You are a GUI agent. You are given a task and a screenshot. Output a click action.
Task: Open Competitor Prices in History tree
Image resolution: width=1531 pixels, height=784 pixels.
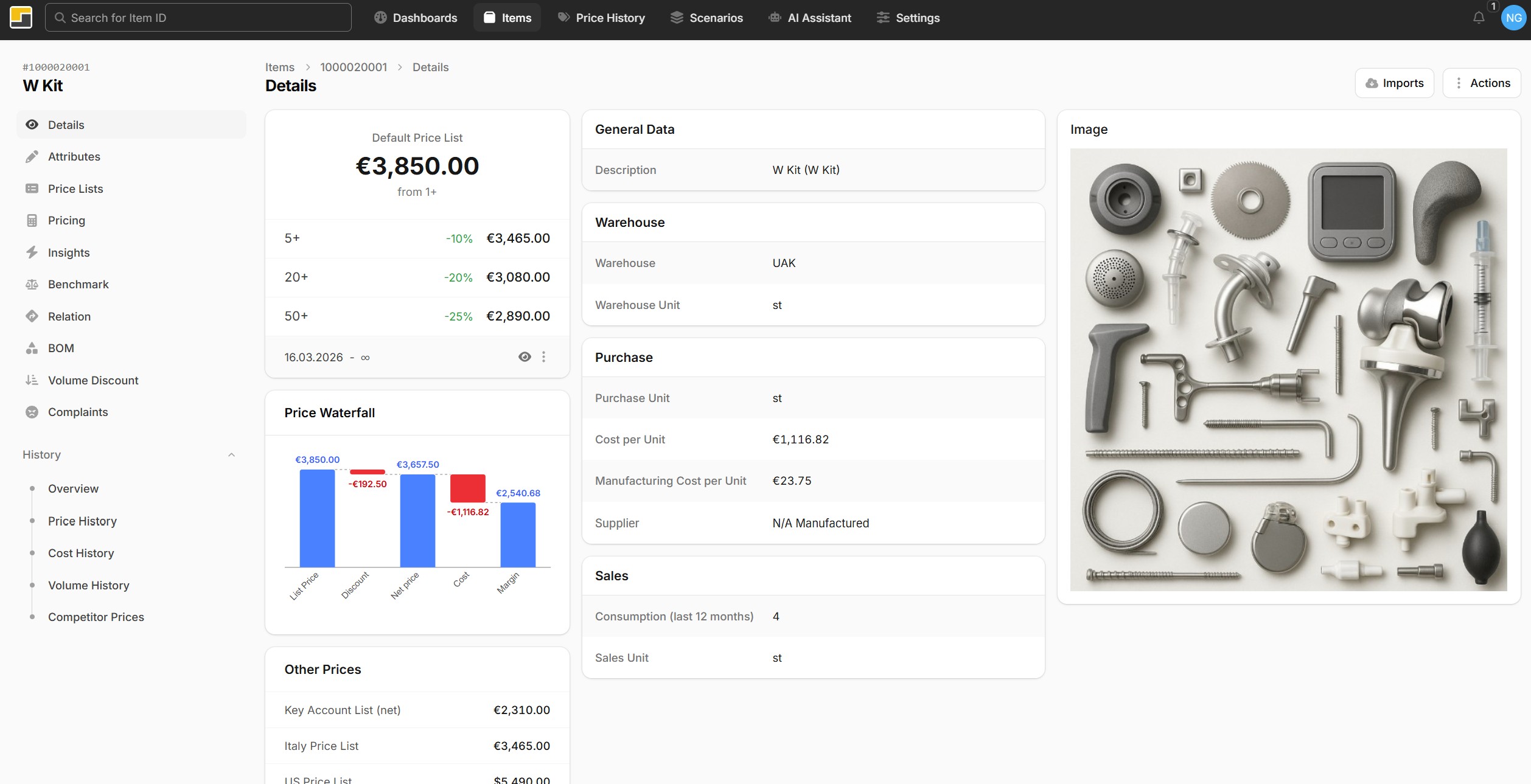click(x=96, y=617)
